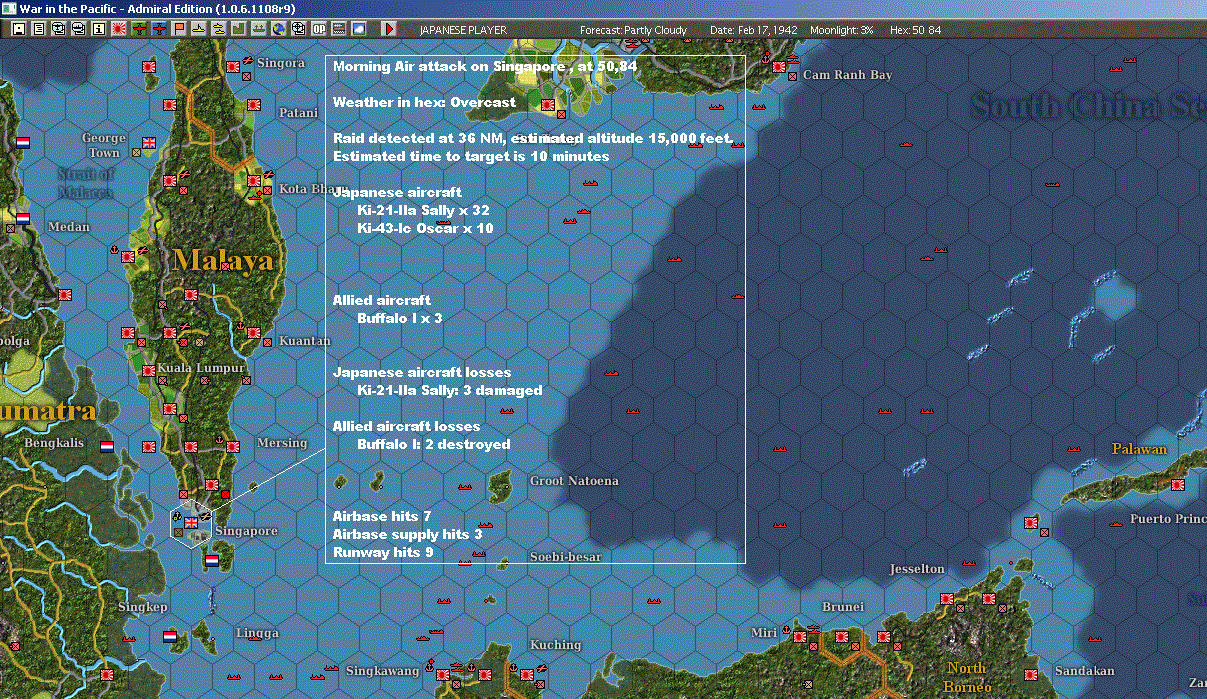The width and height of the screenshot is (1207, 699).
Task: Click 'Buffalo I: 2 destroyed' loss line
Action: coord(433,444)
